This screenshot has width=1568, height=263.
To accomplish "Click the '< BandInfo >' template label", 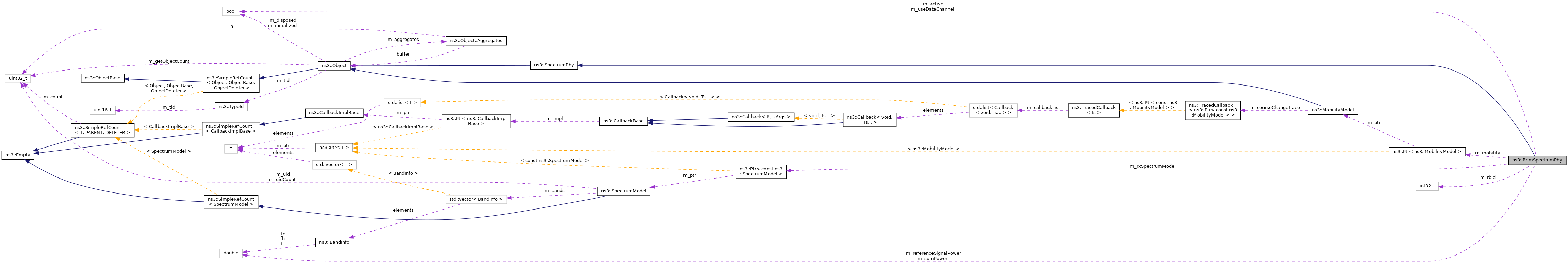I will [x=403, y=173].
